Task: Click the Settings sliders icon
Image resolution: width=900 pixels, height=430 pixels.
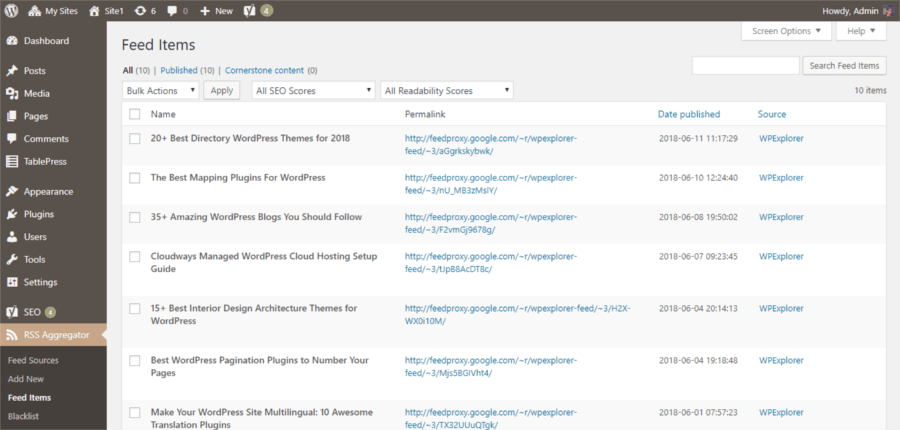Action: (11, 282)
